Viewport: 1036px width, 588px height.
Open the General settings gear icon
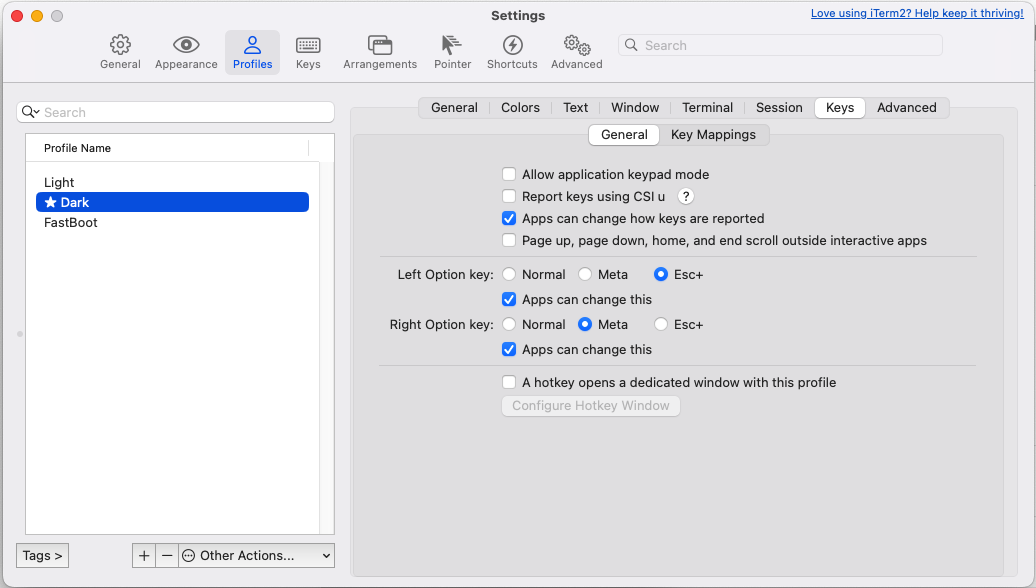point(120,46)
